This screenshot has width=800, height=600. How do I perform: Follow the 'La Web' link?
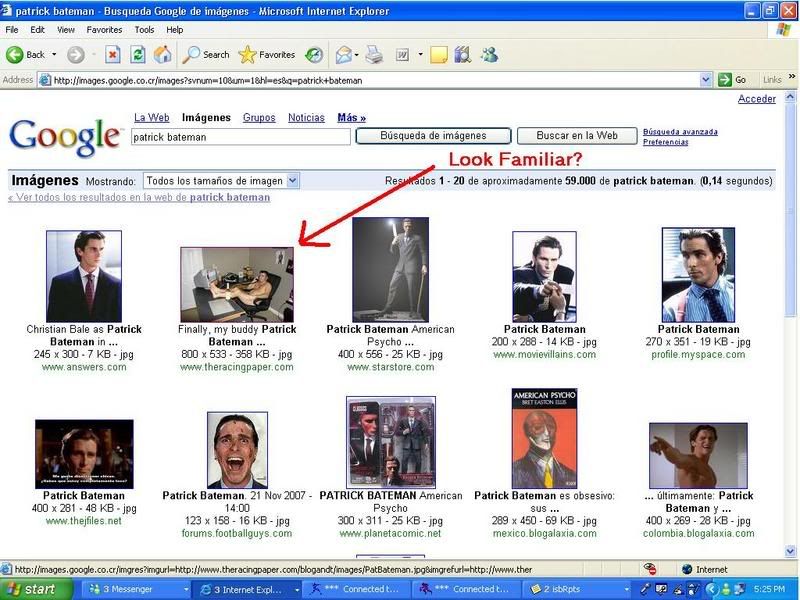pos(152,118)
